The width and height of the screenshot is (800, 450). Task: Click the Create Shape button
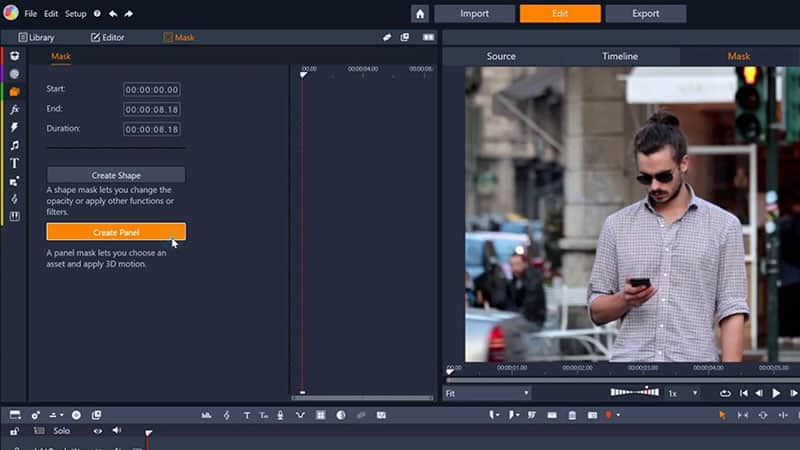tap(116, 175)
